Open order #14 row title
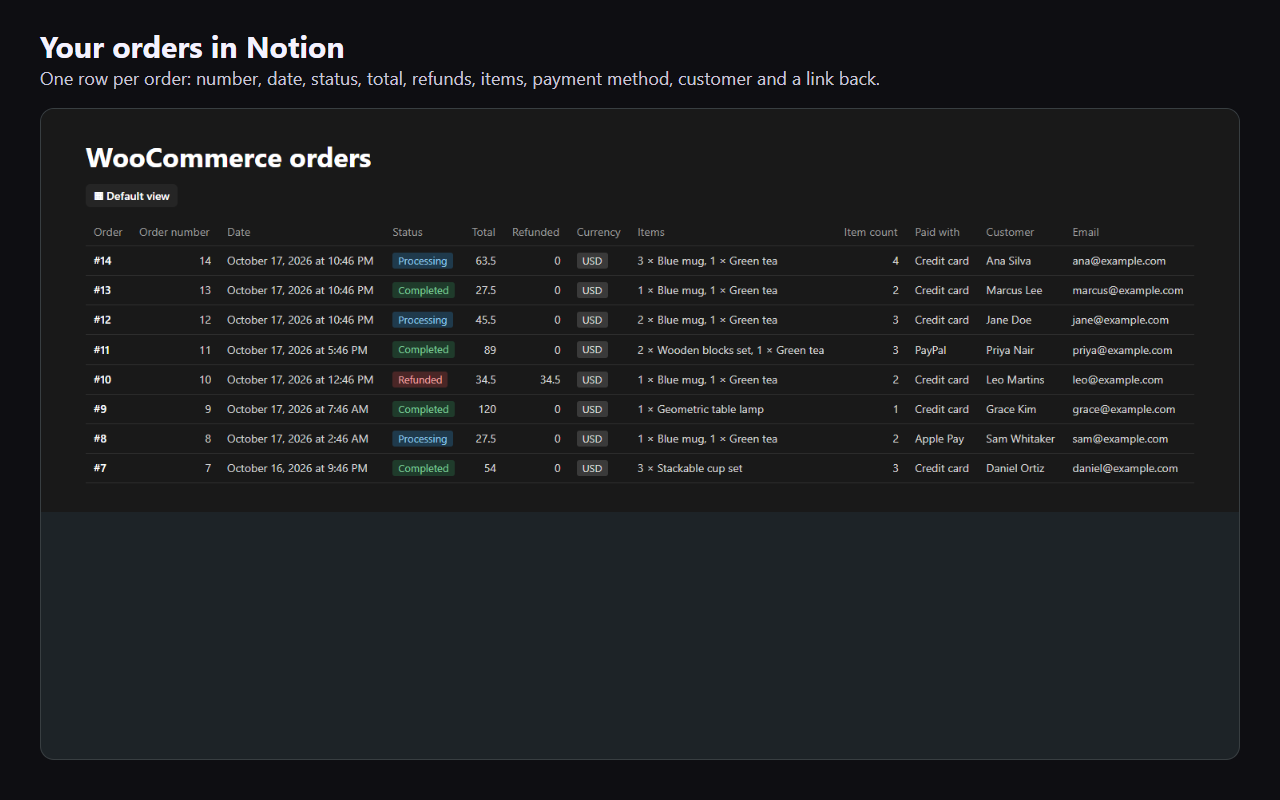 point(103,261)
